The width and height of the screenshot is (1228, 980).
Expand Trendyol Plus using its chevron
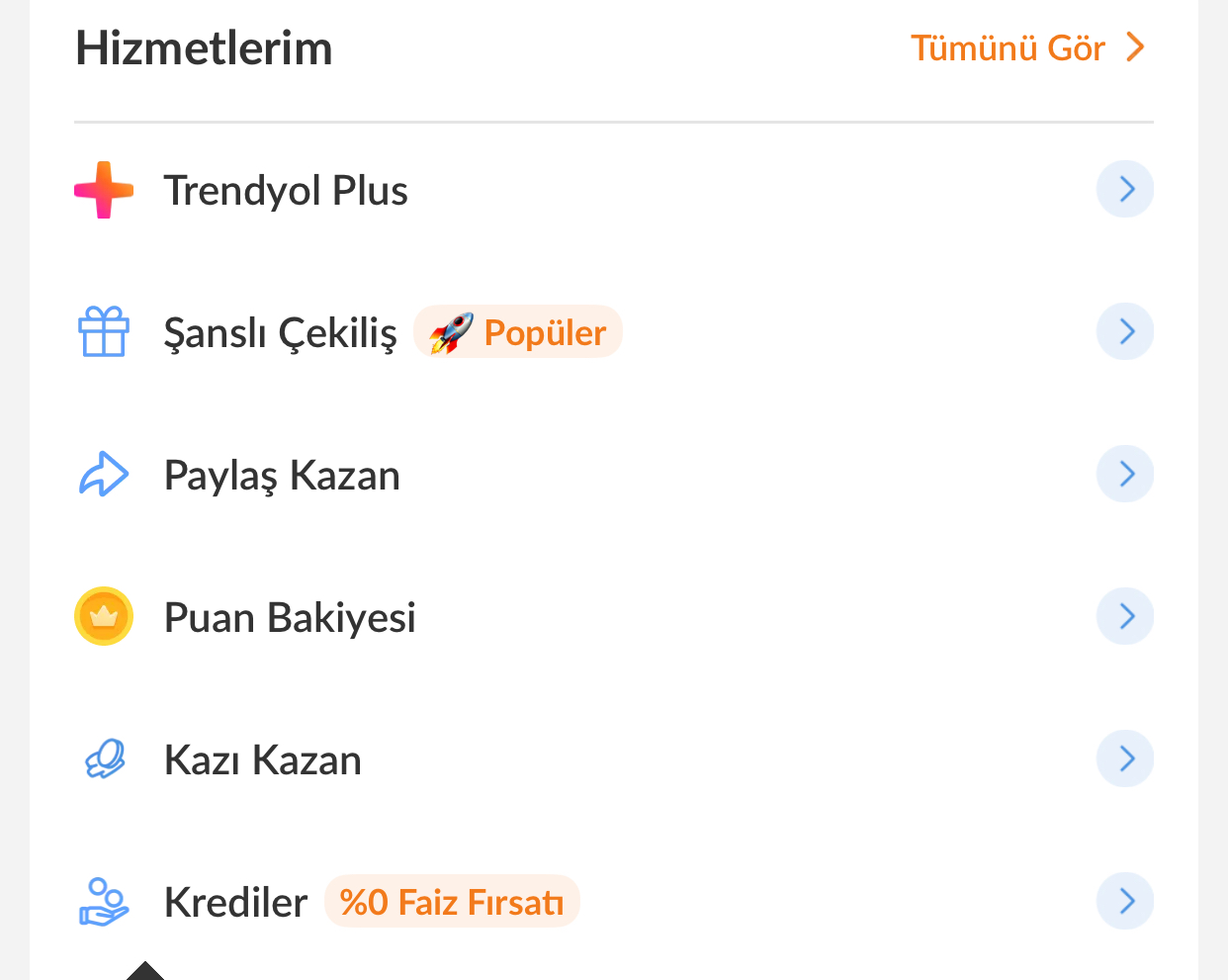1125,189
